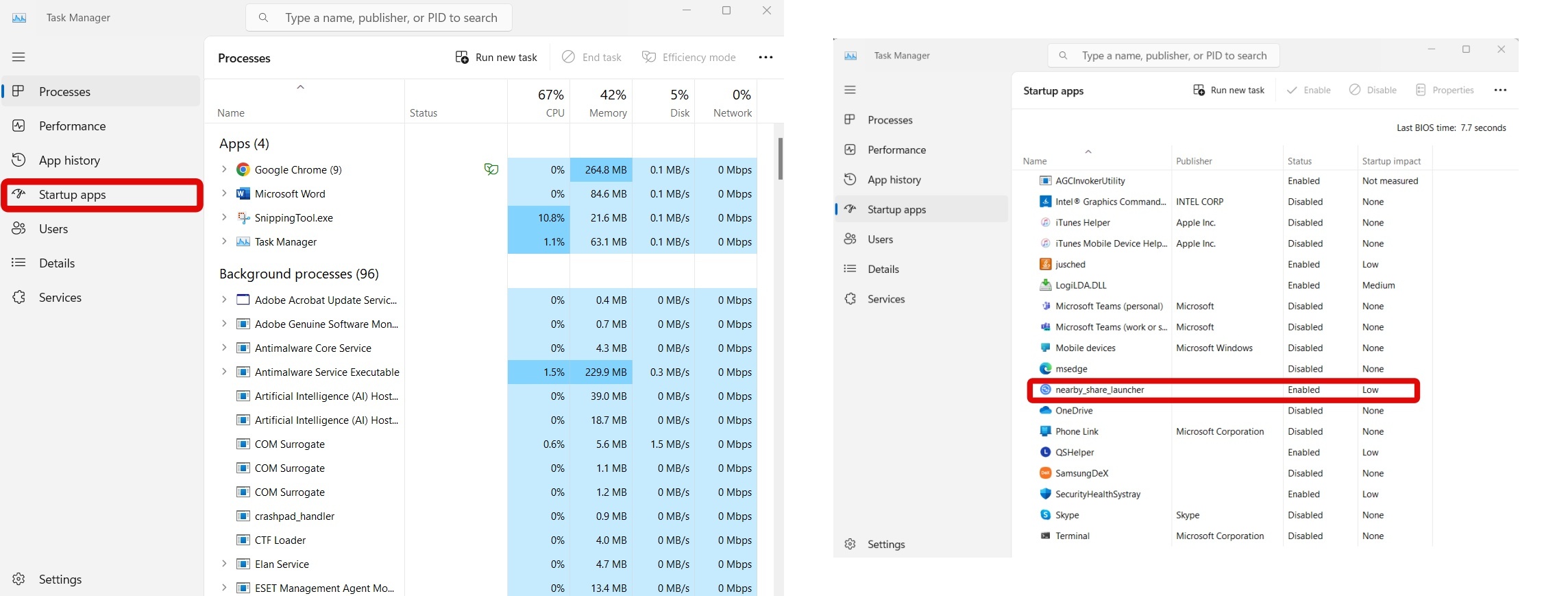Click the Mobile devices startup icon

1045,348
